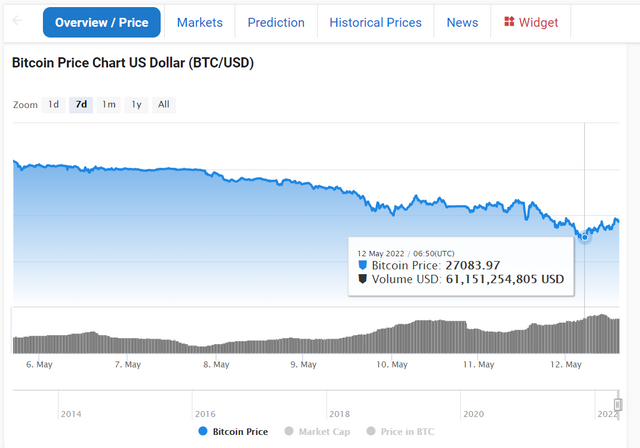Screen dimensions: 640x448
Task: Click the highlighted data point on price line
Action: [584, 237]
